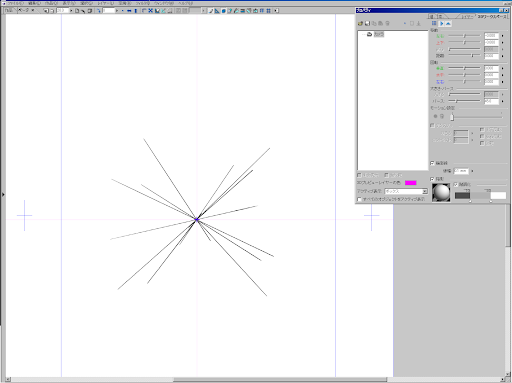The height and width of the screenshot is (383, 512).
Task: Open the arrow beside the red rotation field
Action: [503, 75]
